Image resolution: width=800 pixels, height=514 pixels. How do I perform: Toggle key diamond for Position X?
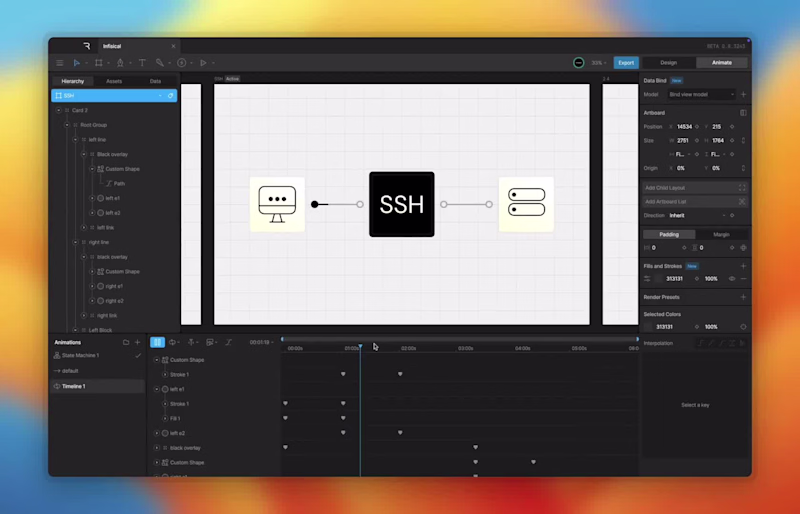click(697, 127)
